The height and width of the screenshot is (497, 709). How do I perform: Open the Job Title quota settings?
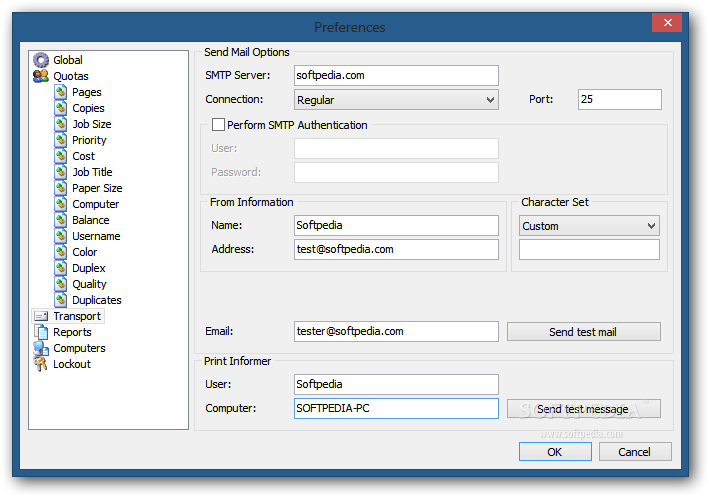click(92, 172)
